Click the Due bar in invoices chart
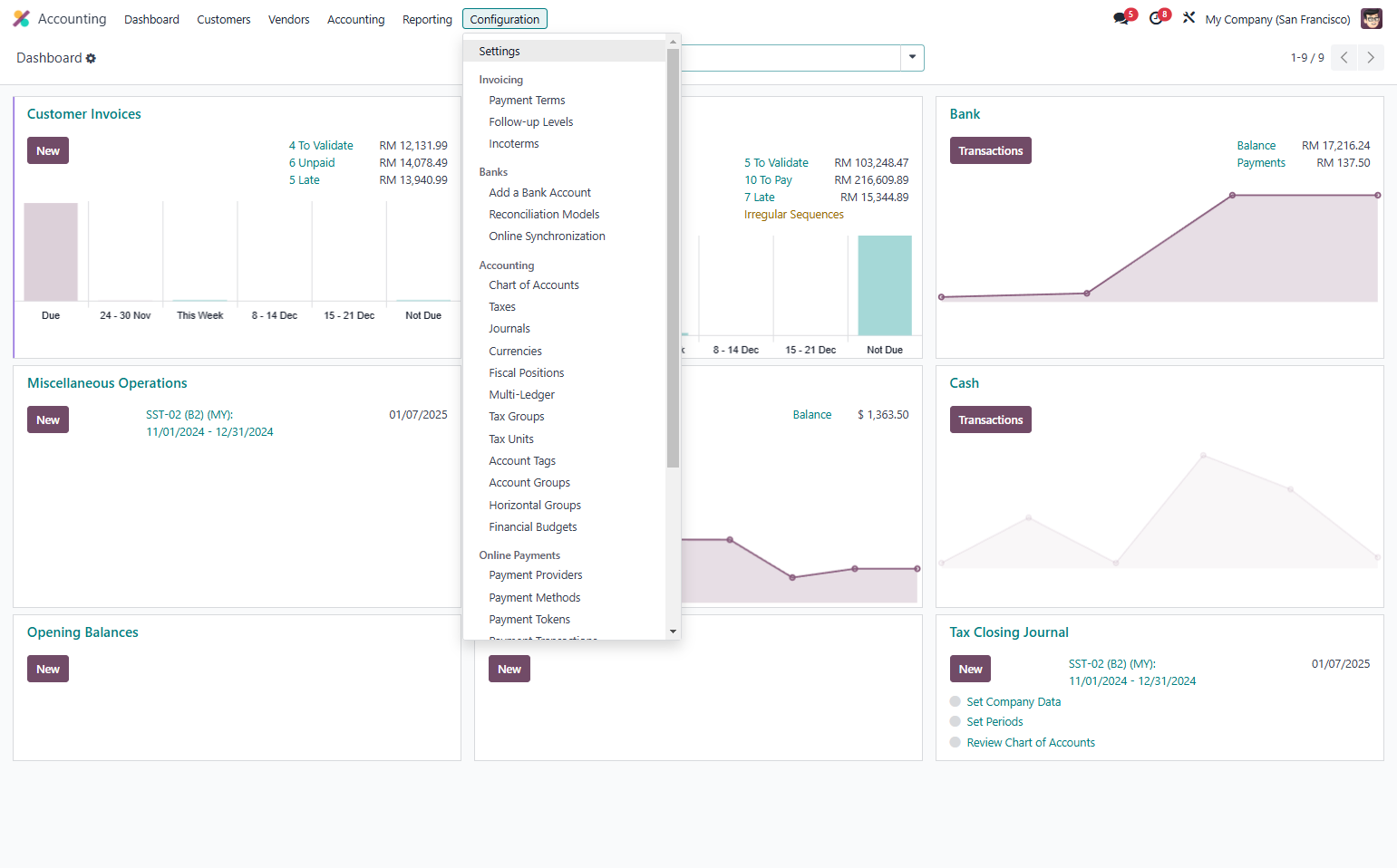This screenshot has height=868, width=1397. [x=51, y=252]
